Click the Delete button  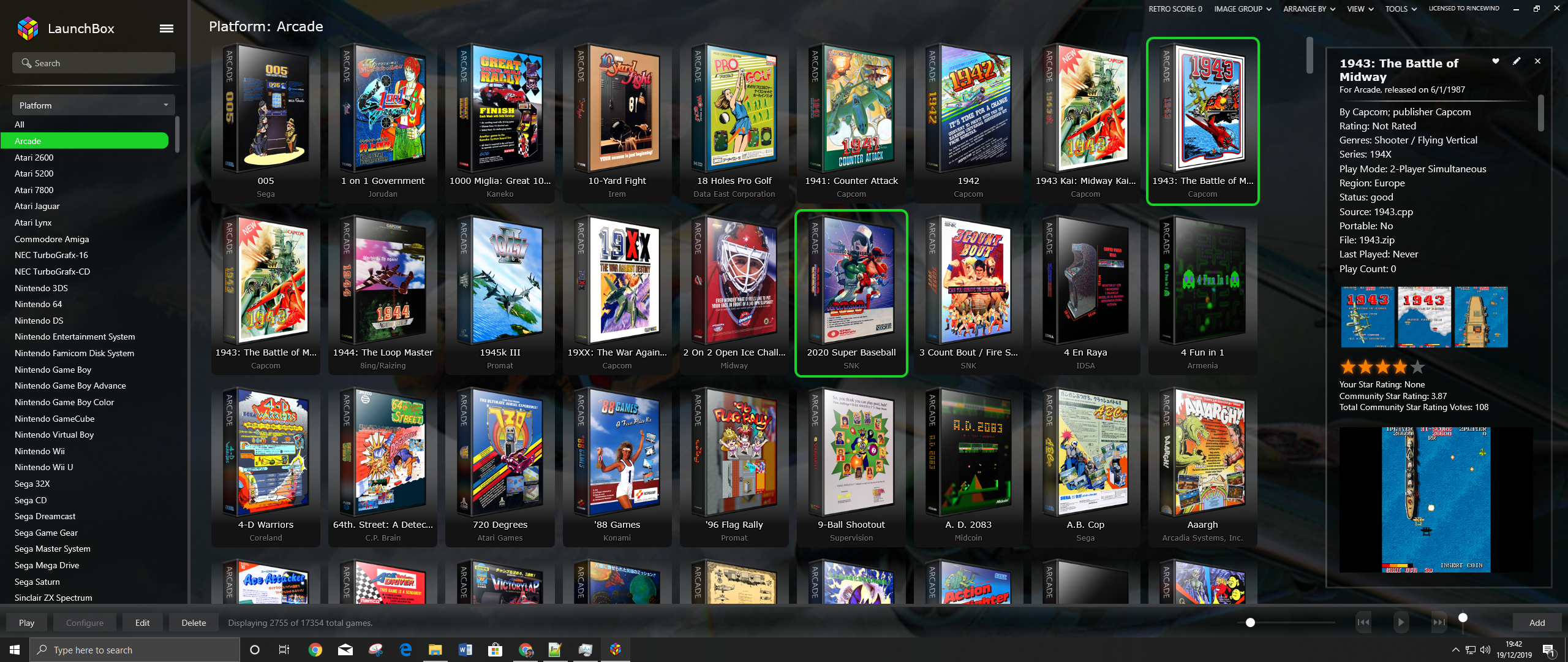[194, 622]
